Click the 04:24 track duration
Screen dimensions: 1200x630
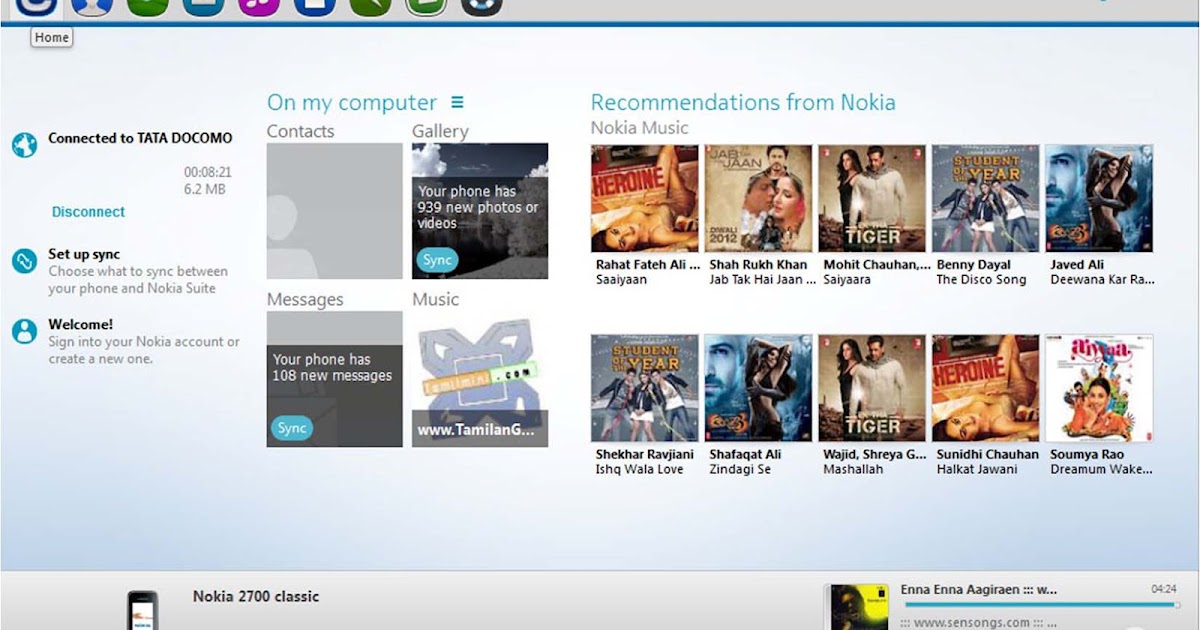1164,590
